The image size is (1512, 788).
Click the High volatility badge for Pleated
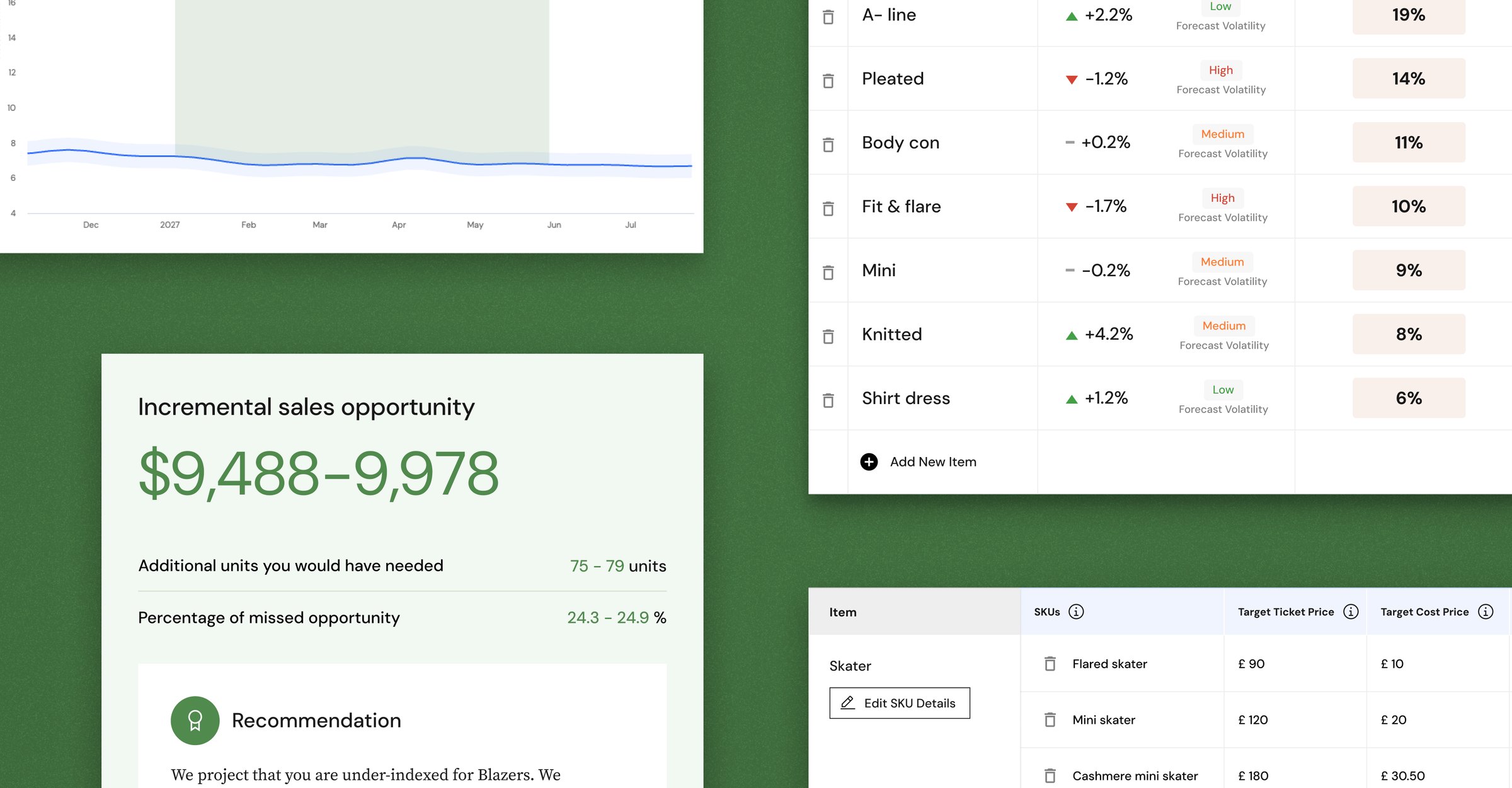pos(1221,70)
